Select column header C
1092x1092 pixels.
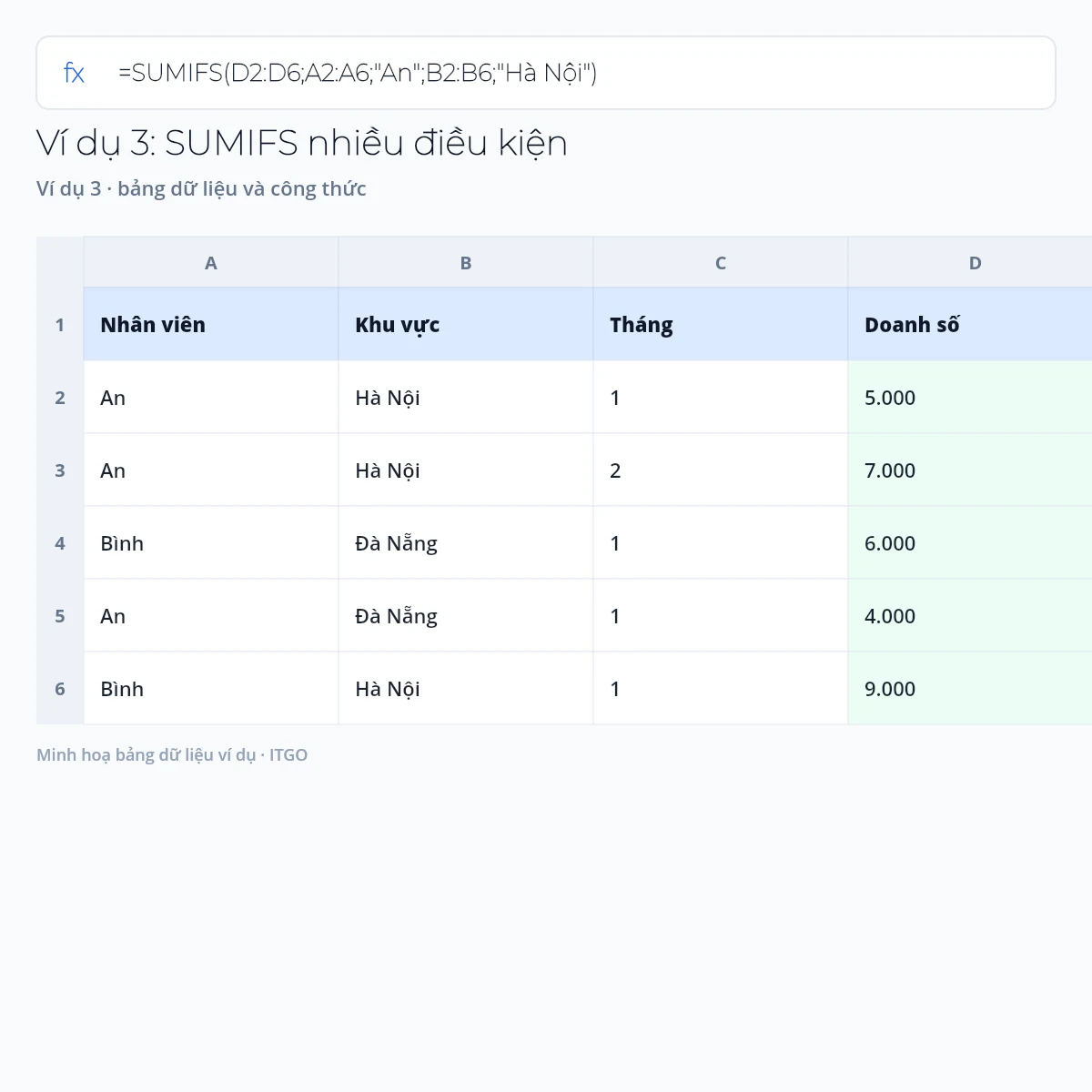721,263
